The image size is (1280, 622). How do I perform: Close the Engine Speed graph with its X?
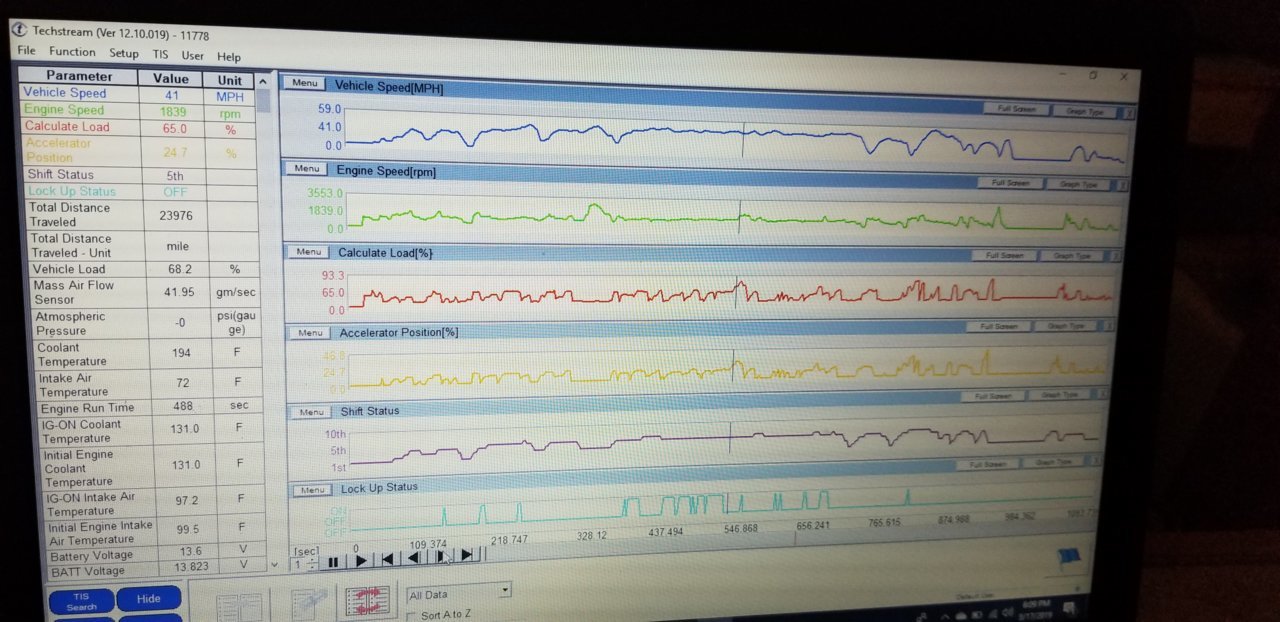[1123, 185]
